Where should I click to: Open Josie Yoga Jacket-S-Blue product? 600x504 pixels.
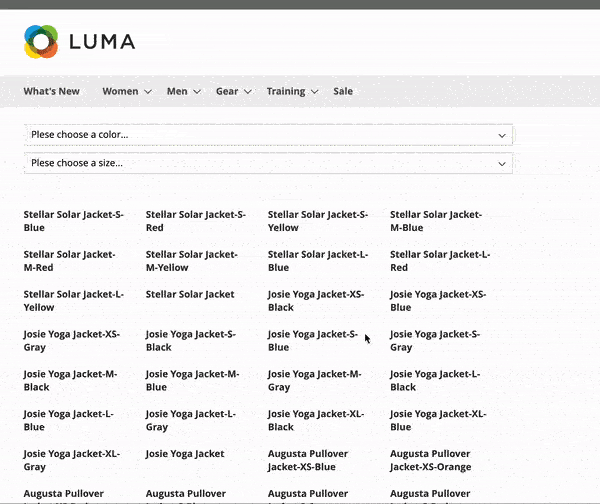(x=313, y=341)
